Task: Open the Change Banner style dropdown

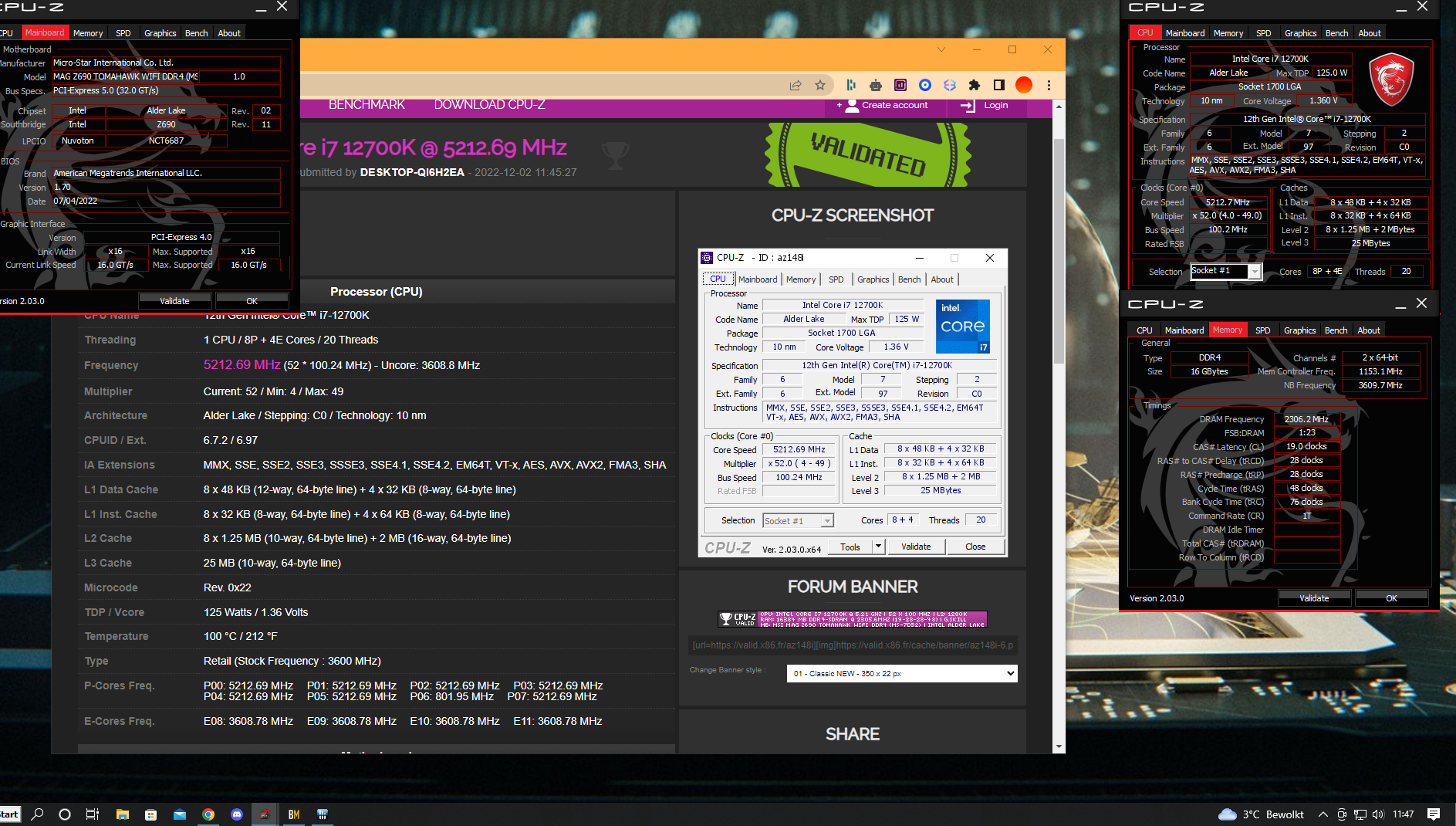Action: click(x=902, y=673)
